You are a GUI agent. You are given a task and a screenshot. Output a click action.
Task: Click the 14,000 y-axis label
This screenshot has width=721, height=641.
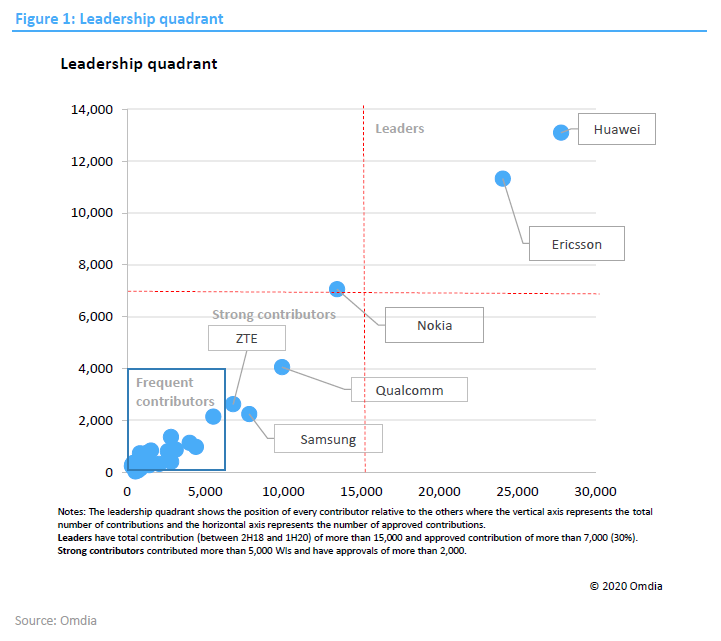(x=92, y=109)
